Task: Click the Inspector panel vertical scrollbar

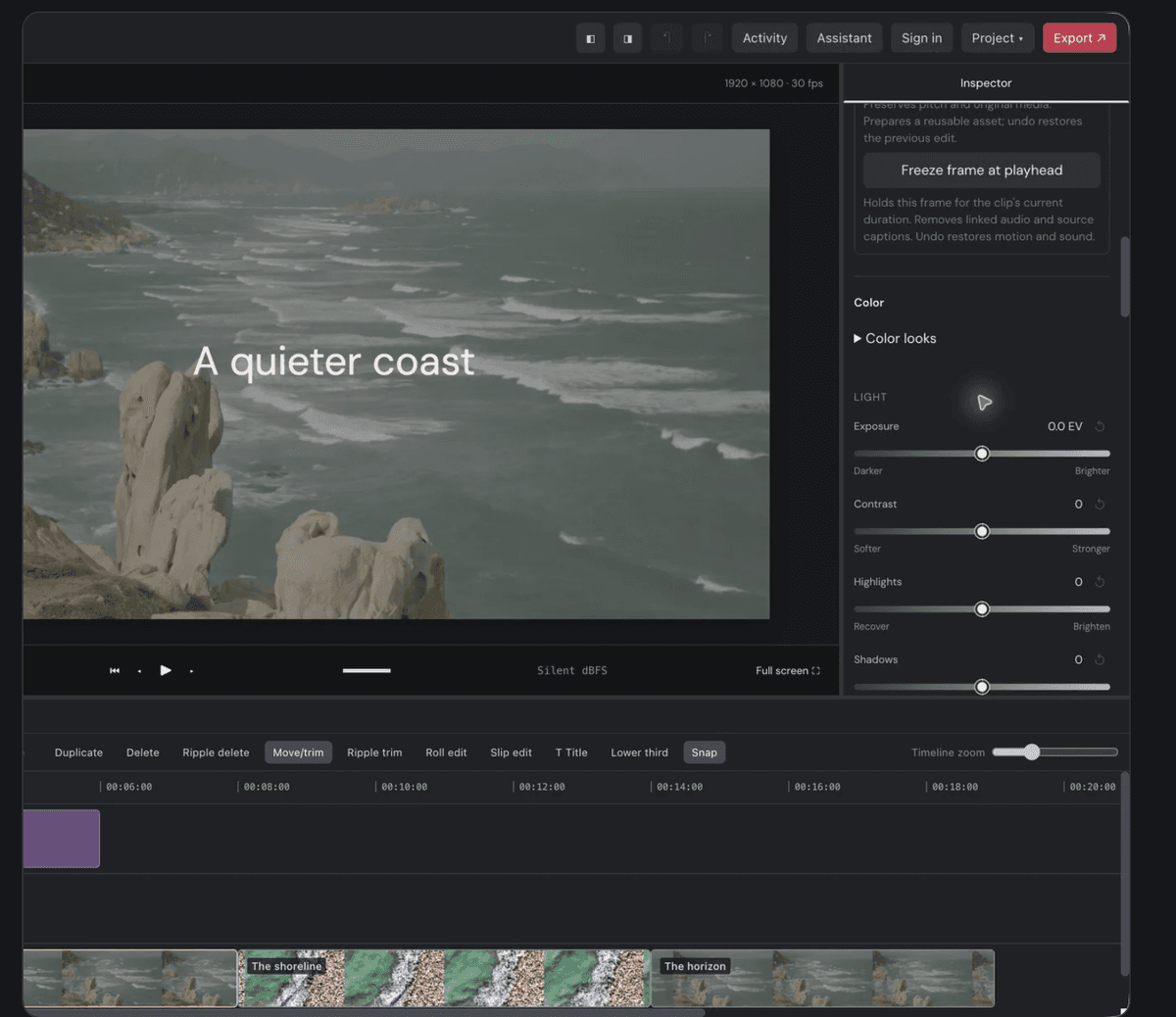Action: (1124, 276)
